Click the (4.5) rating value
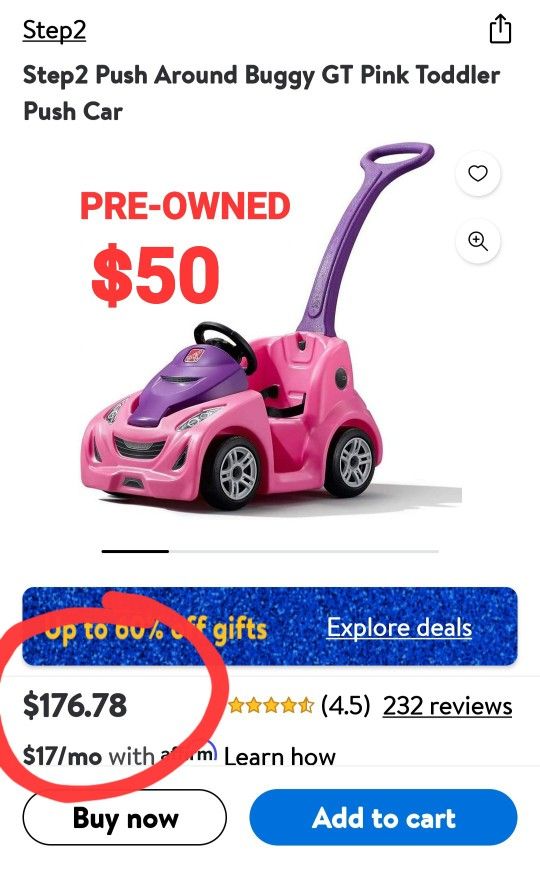Image resolution: width=540 pixels, height=884 pixels. 346,705
